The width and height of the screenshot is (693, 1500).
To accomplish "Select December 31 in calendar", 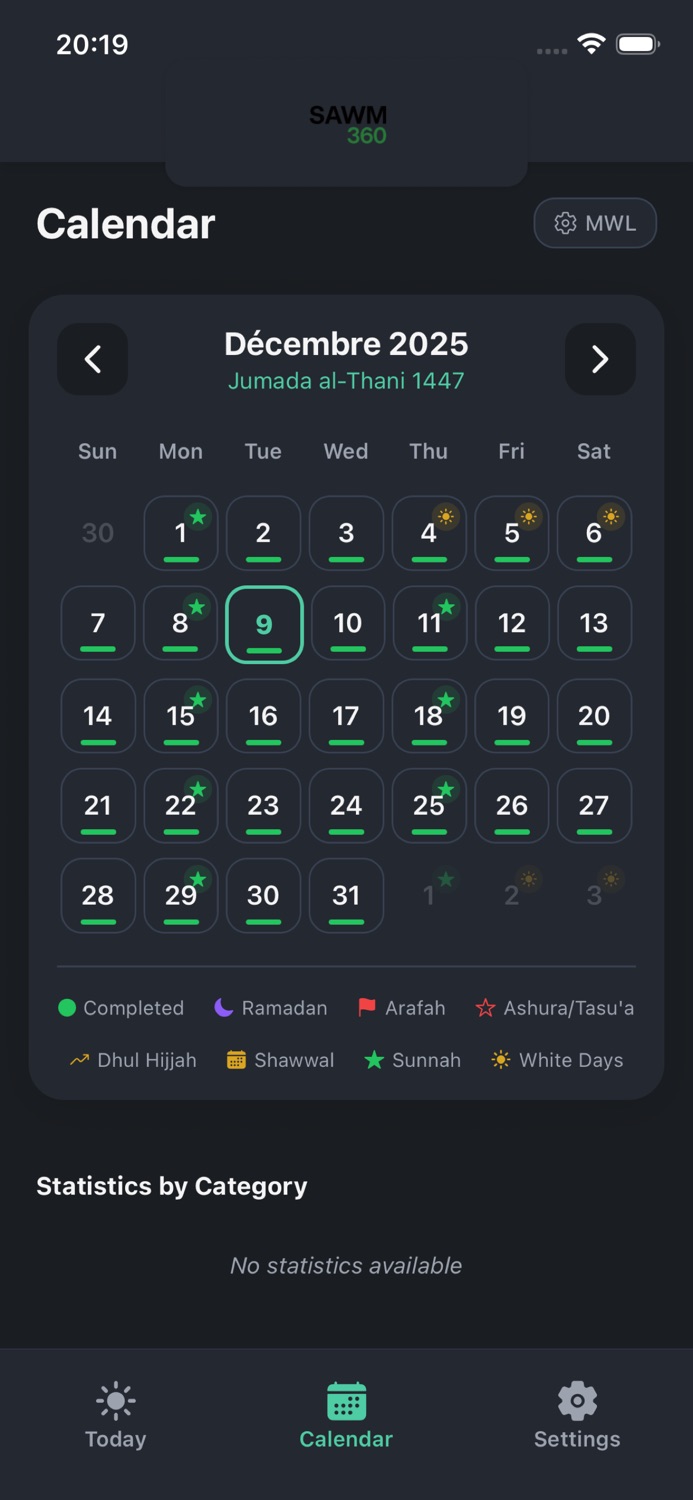I will point(346,896).
